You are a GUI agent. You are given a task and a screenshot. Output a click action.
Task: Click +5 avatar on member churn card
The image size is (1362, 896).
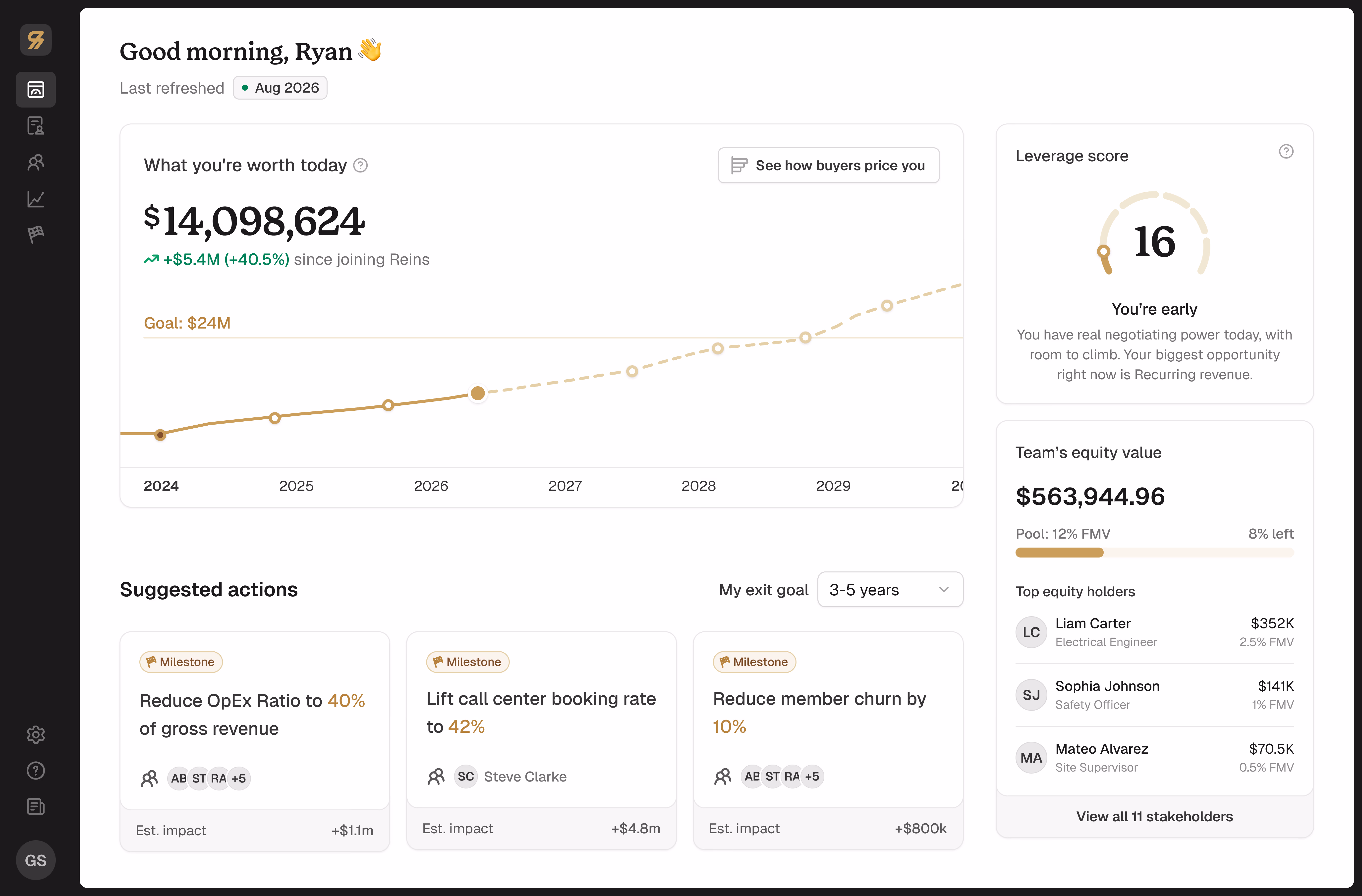(x=813, y=777)
